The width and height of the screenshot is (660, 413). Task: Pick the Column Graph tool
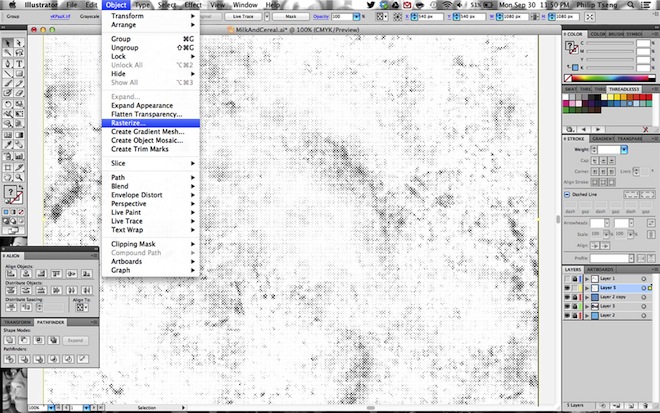(x=19, y=156)
